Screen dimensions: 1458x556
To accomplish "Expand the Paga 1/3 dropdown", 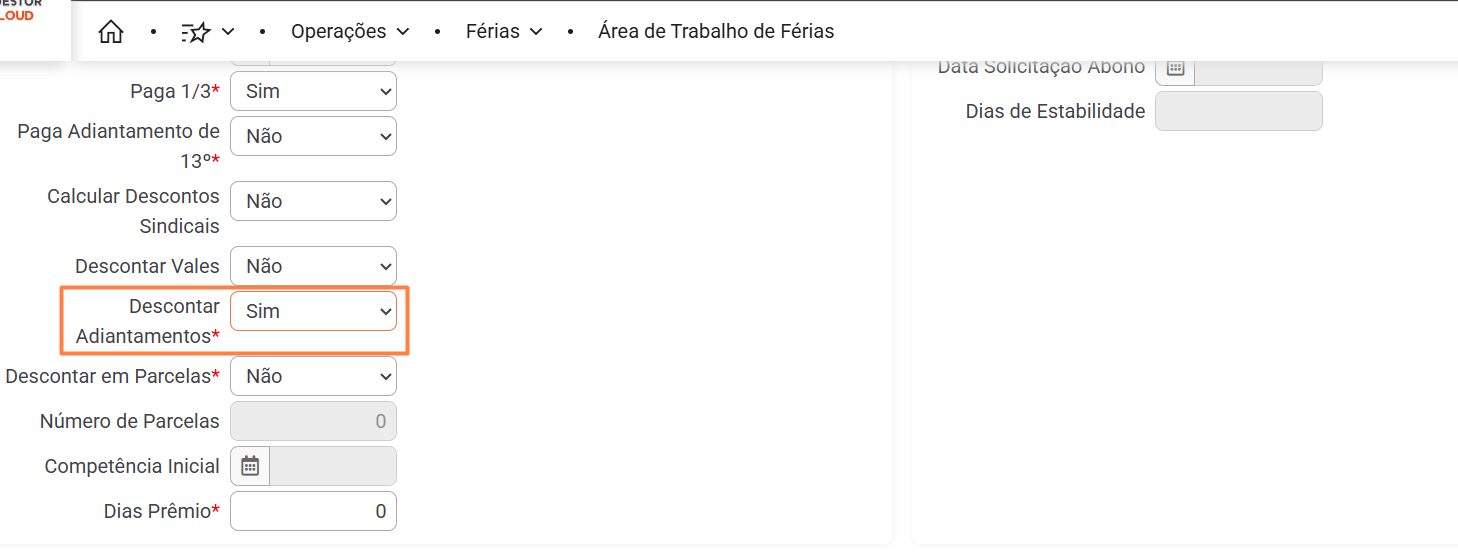I will (x=313, y=91).
